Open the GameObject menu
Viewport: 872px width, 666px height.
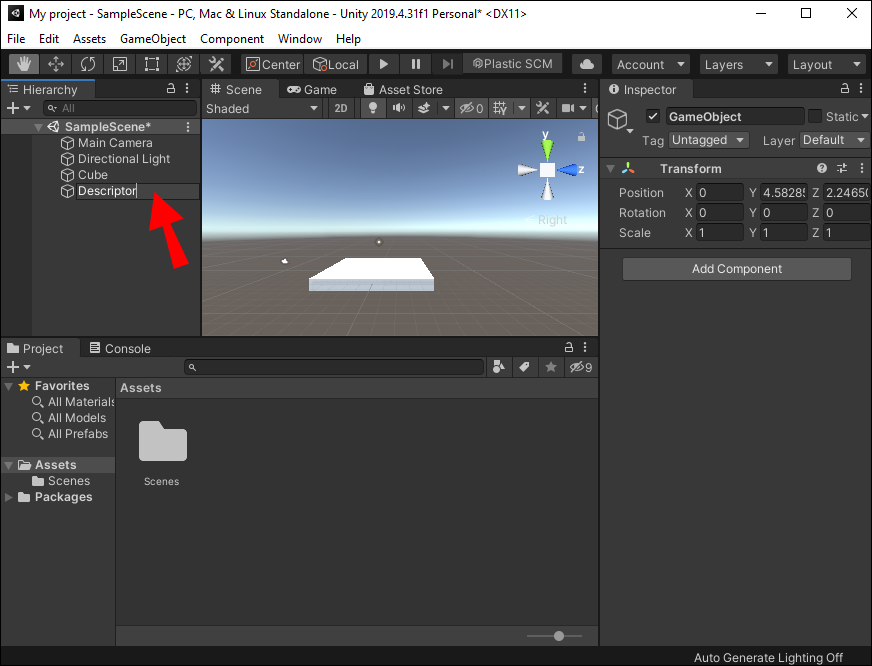[153, 39]
